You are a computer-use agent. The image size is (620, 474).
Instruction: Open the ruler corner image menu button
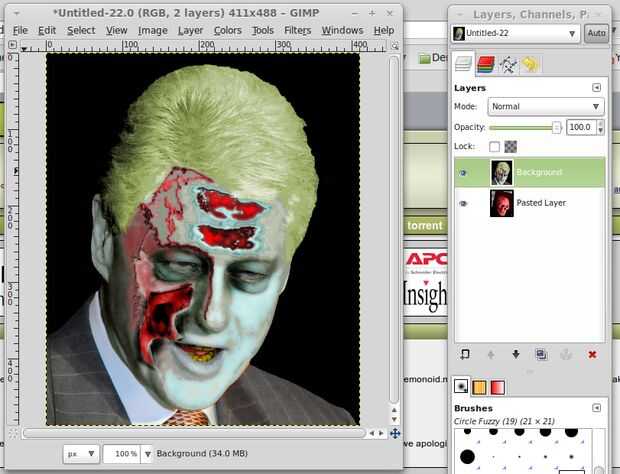point(12,45)
